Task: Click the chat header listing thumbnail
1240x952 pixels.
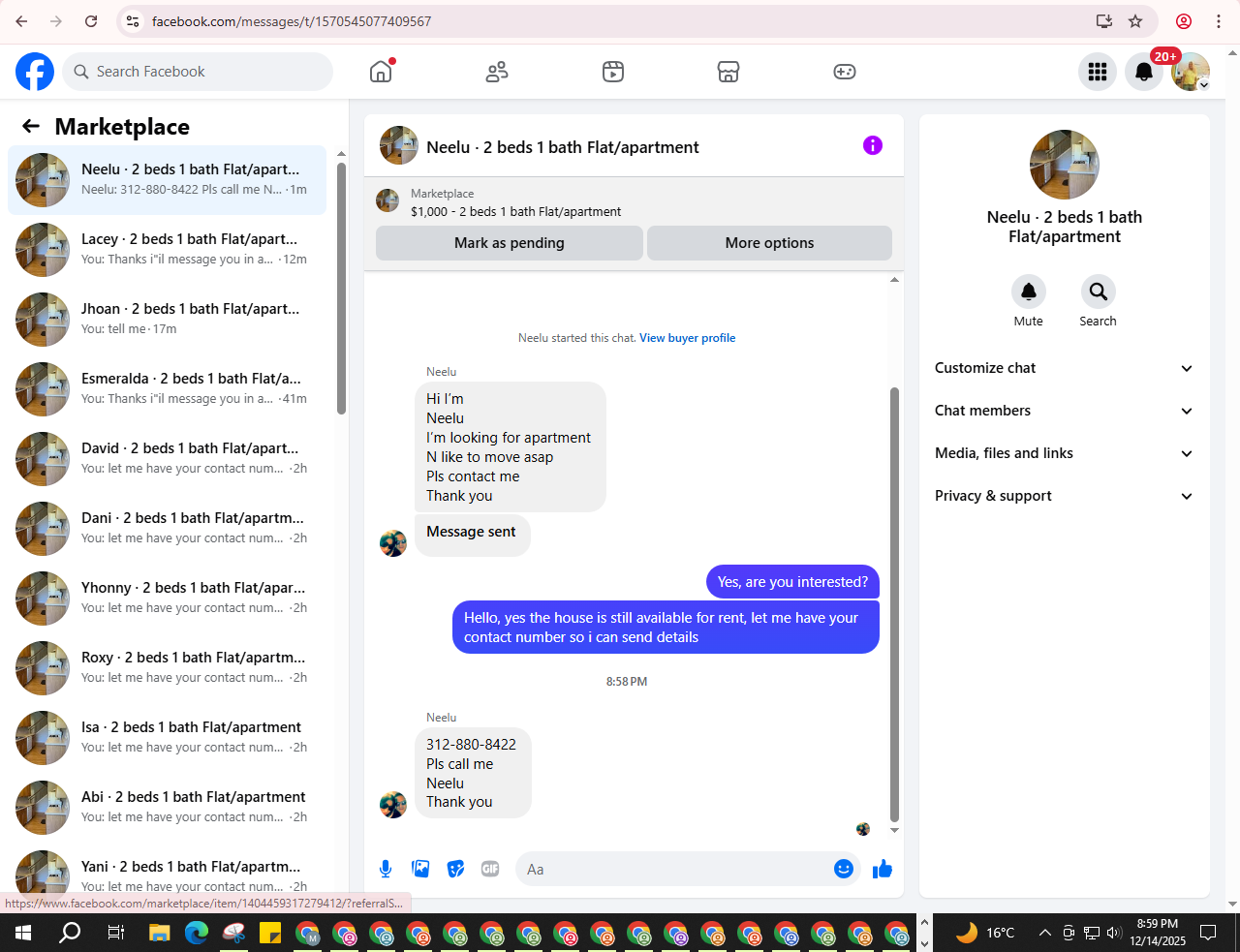Action: pyautogui.click(x=399, y=145)
